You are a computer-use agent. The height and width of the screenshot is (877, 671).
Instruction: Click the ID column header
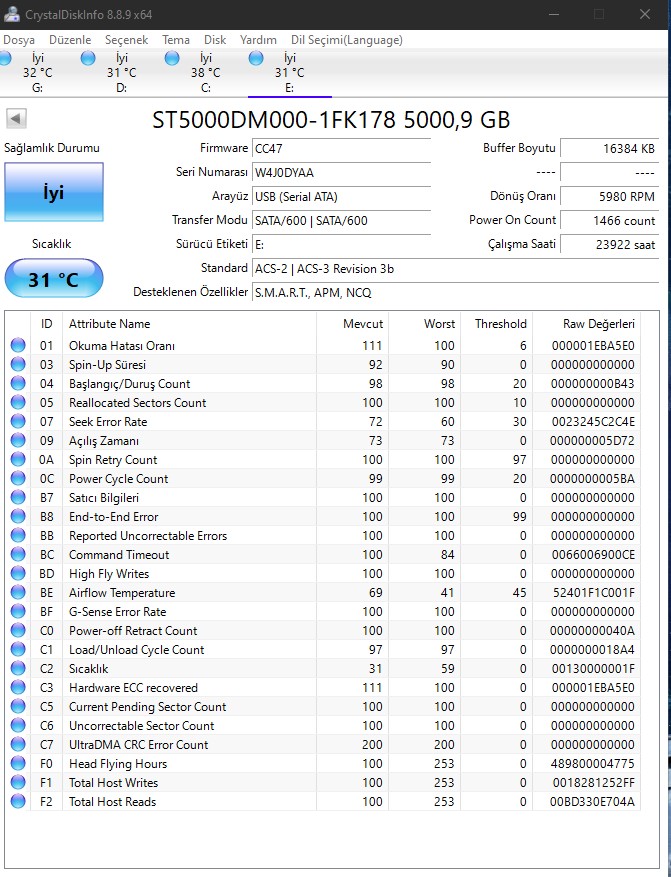coord(46,324)
